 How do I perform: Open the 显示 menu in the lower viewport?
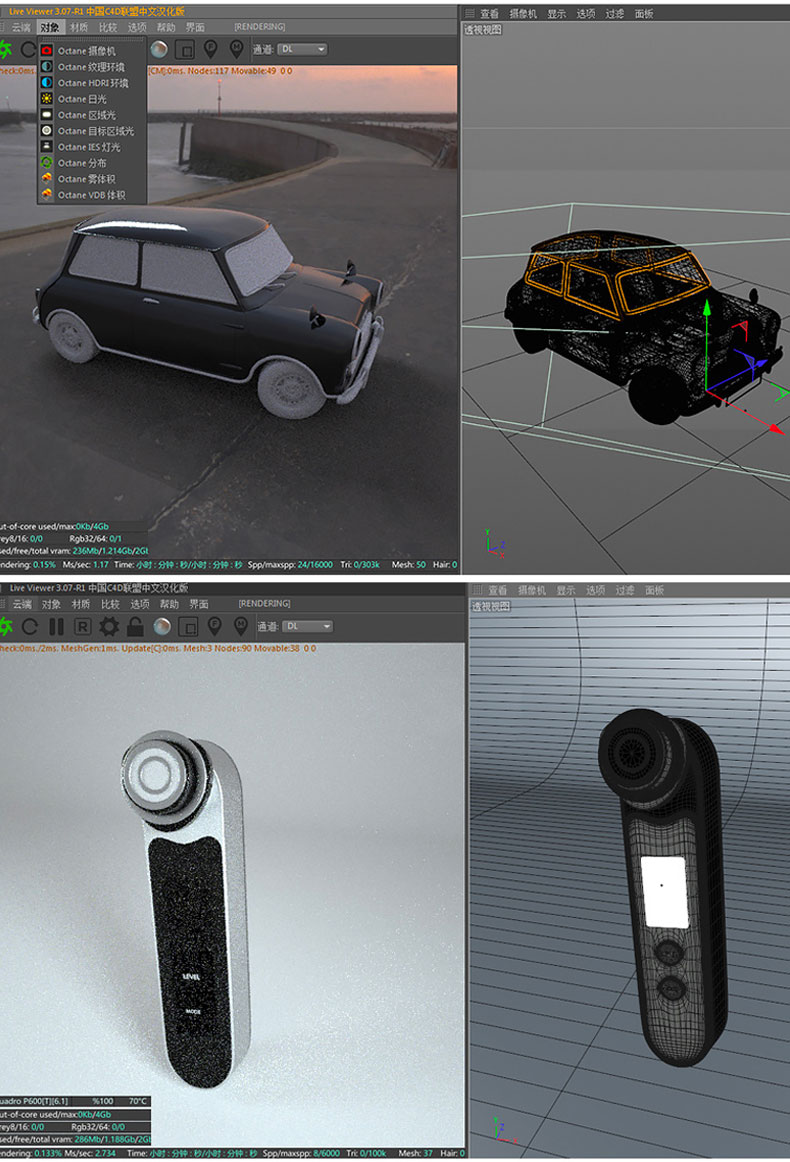566,590
